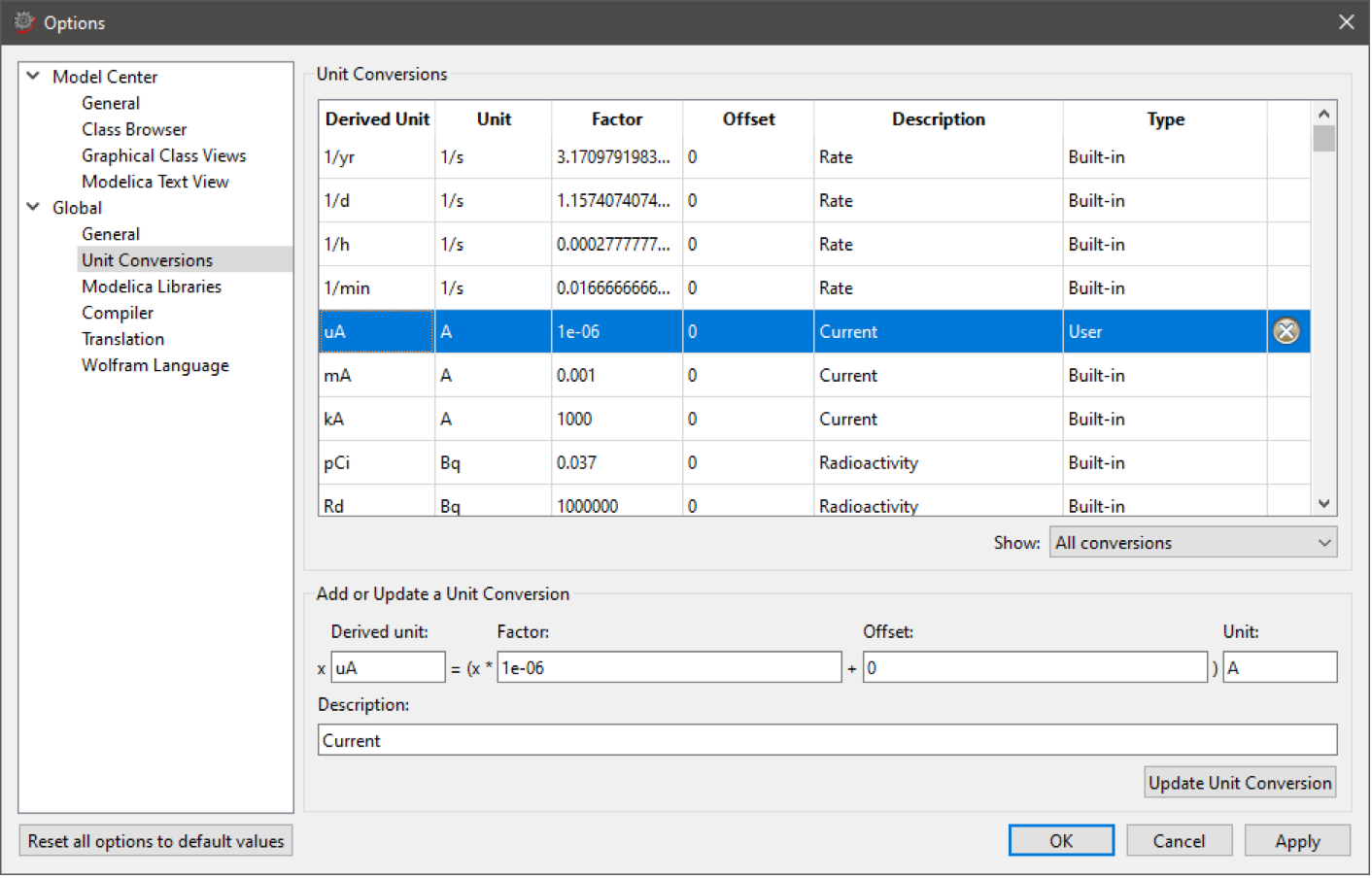Select the 1/h conversion row

coord(815,245)
